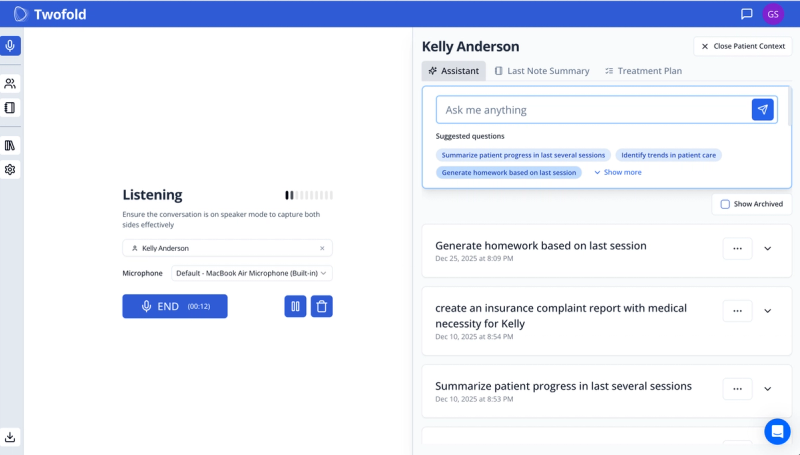Click 'Dec 10, 2025 at 8:54 PM' timestamp

(474, 337)
